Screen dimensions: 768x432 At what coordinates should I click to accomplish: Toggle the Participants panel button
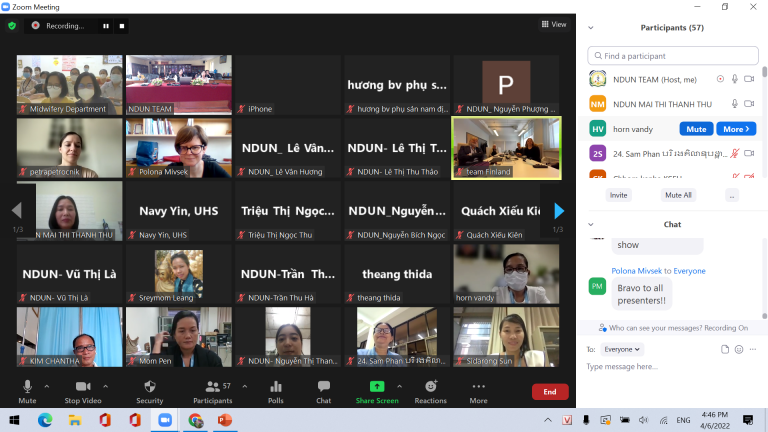[212, 390]
